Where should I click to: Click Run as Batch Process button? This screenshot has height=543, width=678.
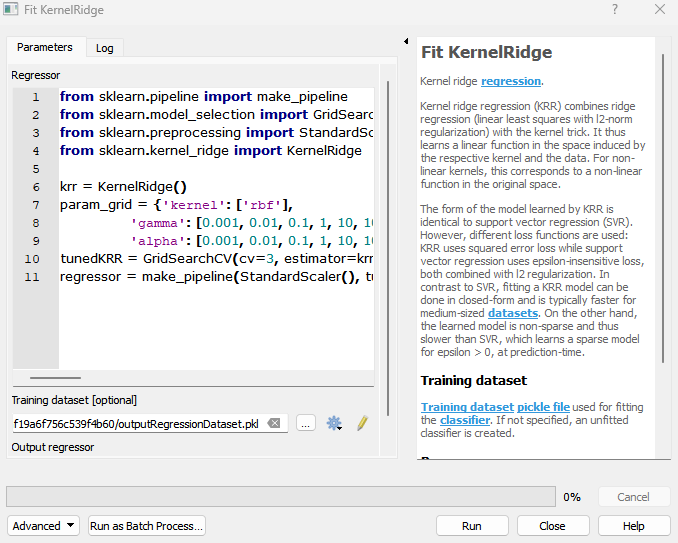[x=147, y=526]
